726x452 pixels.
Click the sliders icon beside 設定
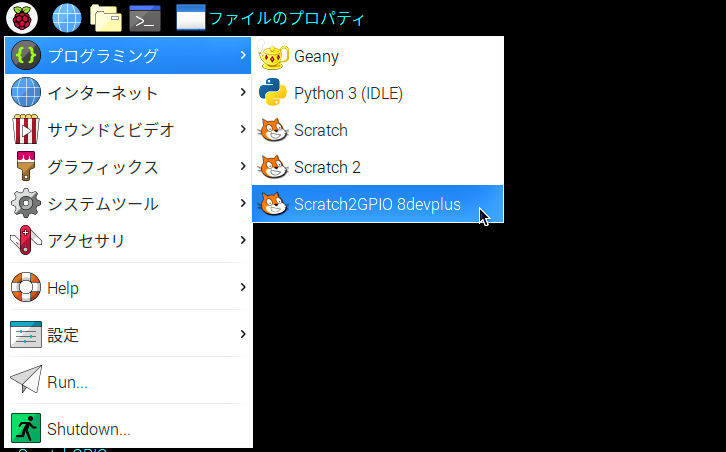click(x=26, y=334)
